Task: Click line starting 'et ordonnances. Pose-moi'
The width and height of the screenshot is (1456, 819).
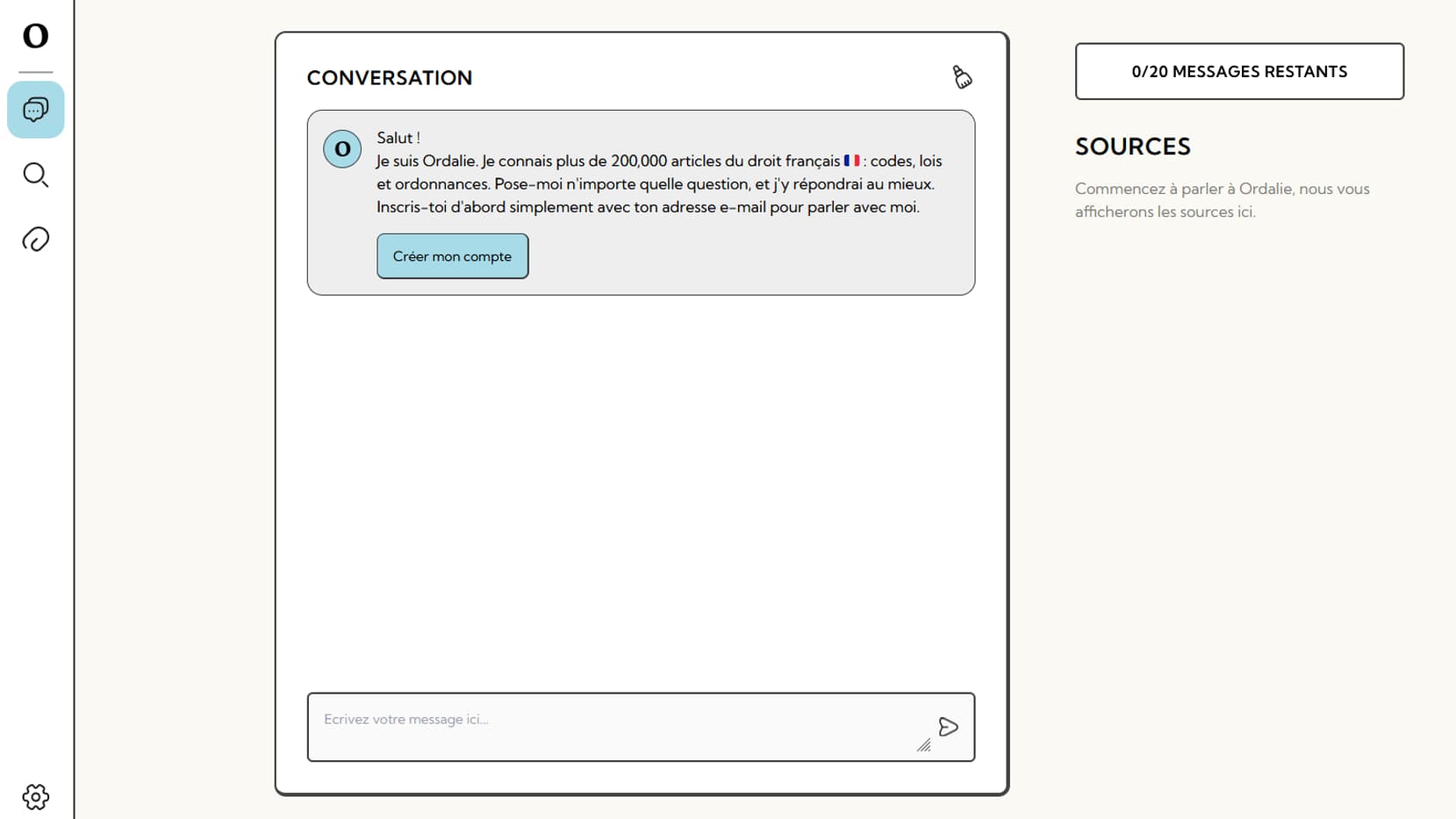Action: coord(656,184)
